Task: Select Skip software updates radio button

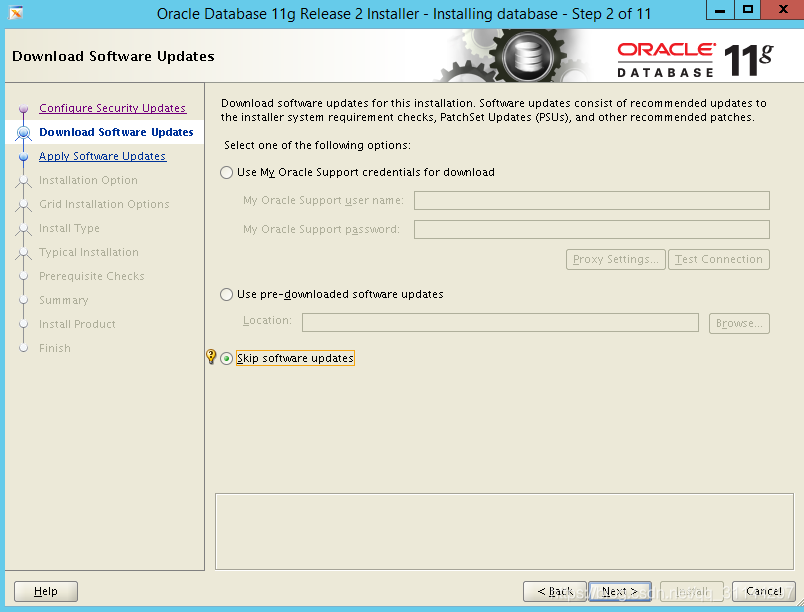Action: pyautogui.click(x=226, y=358)
